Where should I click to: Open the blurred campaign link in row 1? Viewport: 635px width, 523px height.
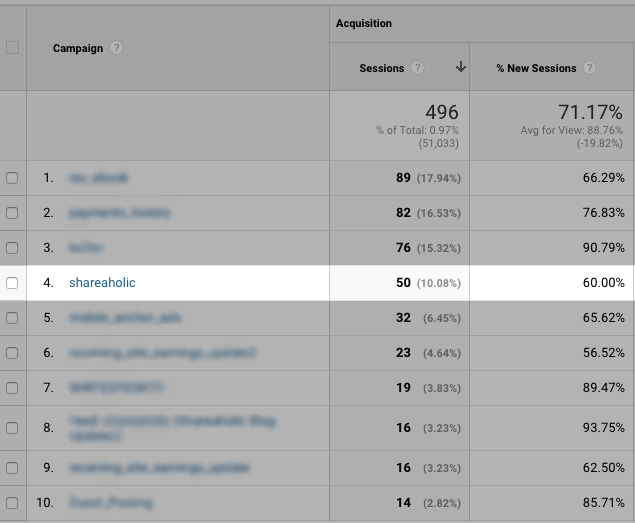[99, 178]
